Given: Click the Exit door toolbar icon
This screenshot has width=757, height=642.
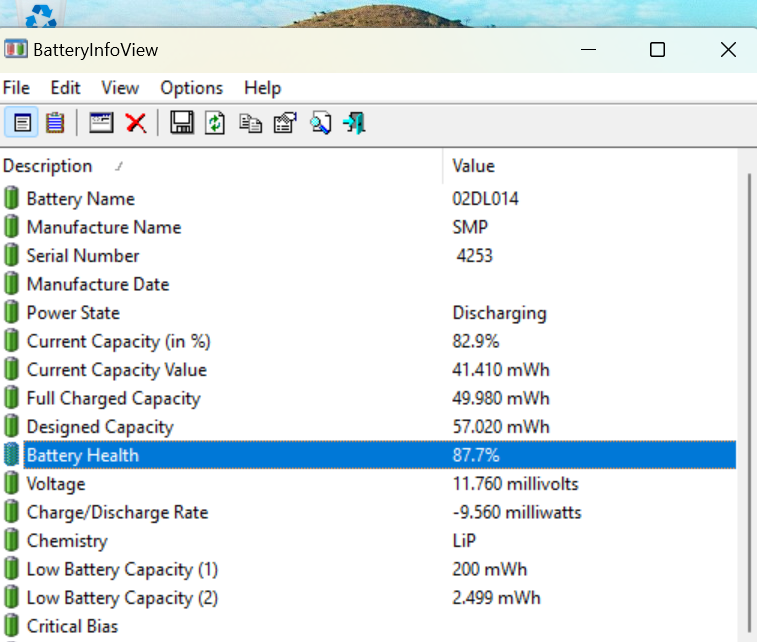Looking at the screenshot, I should point(354,123).
